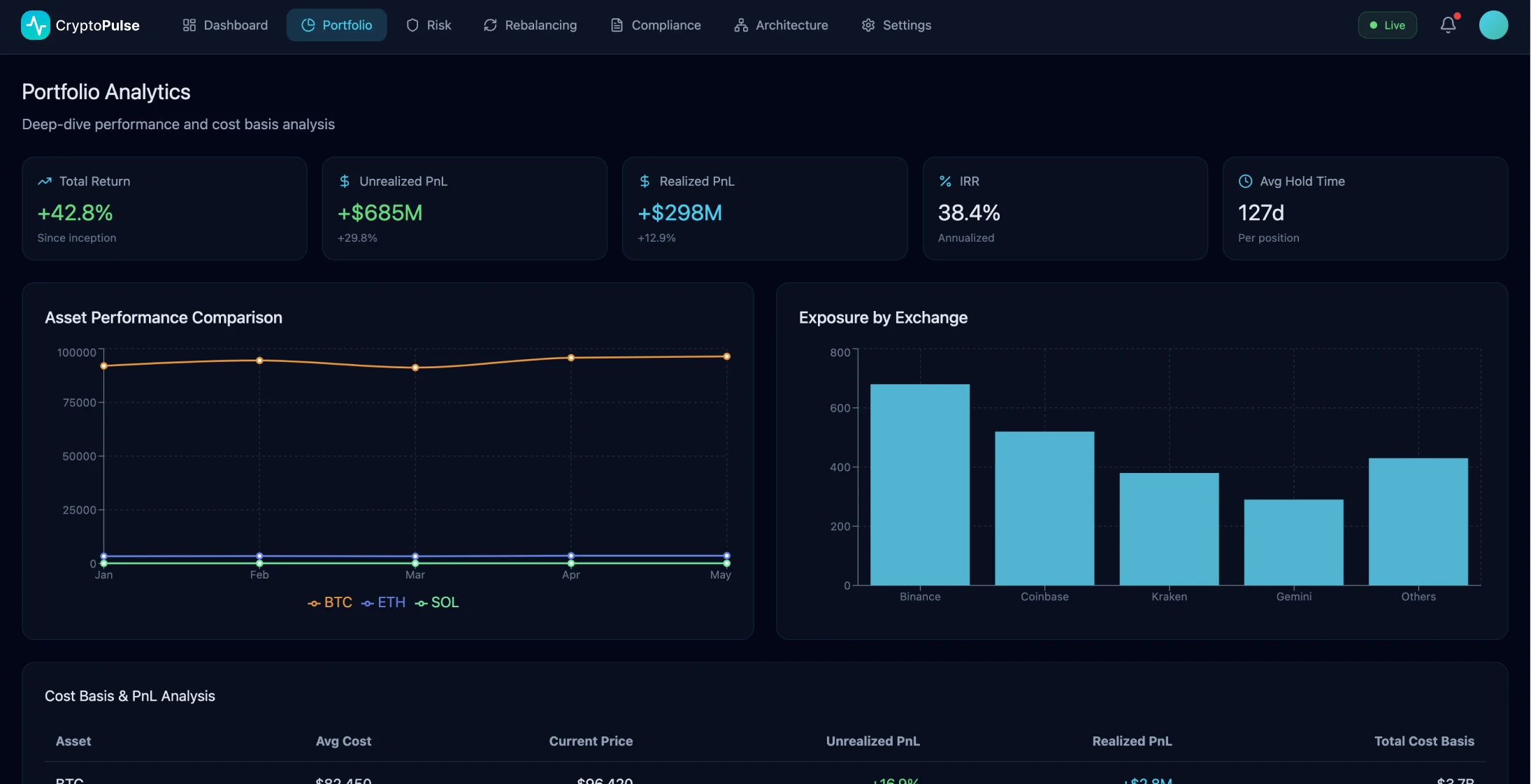
Task: Toggle the BTC series in the legend
Action: (330, 602)
